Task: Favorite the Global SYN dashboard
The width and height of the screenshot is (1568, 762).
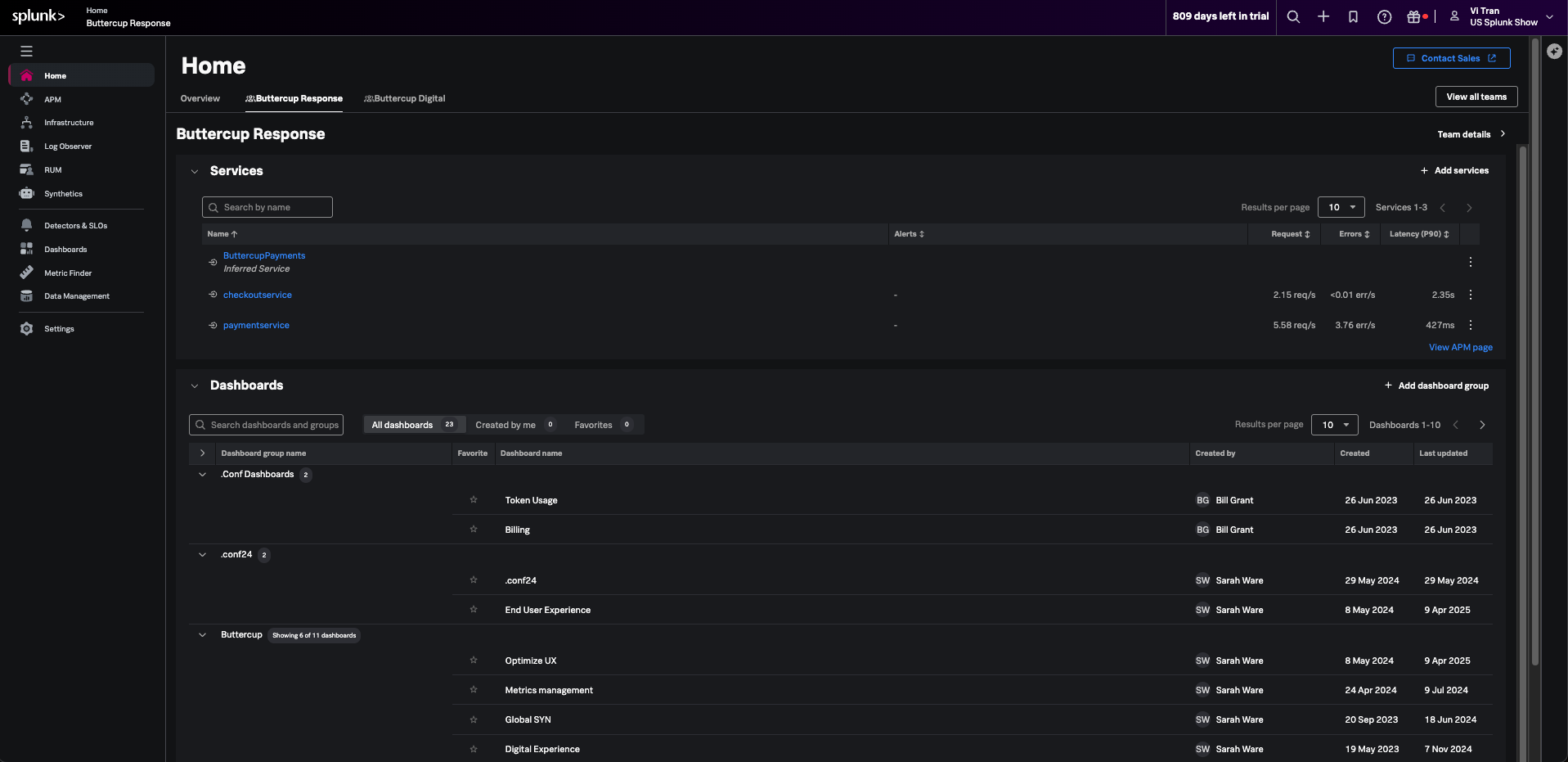Action: click(474, 719)
